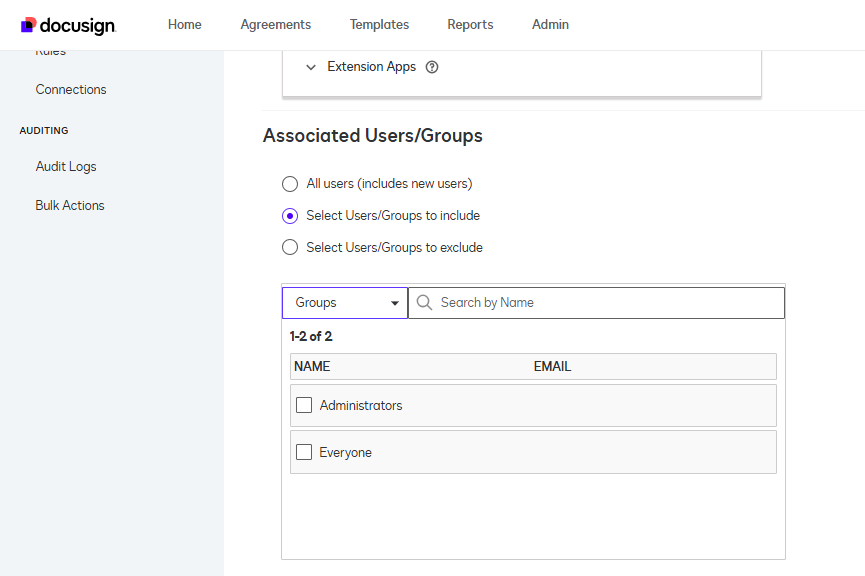Click the Docusign logo
Viewport: 865px width, 576px height.
[x=68, y=25]
